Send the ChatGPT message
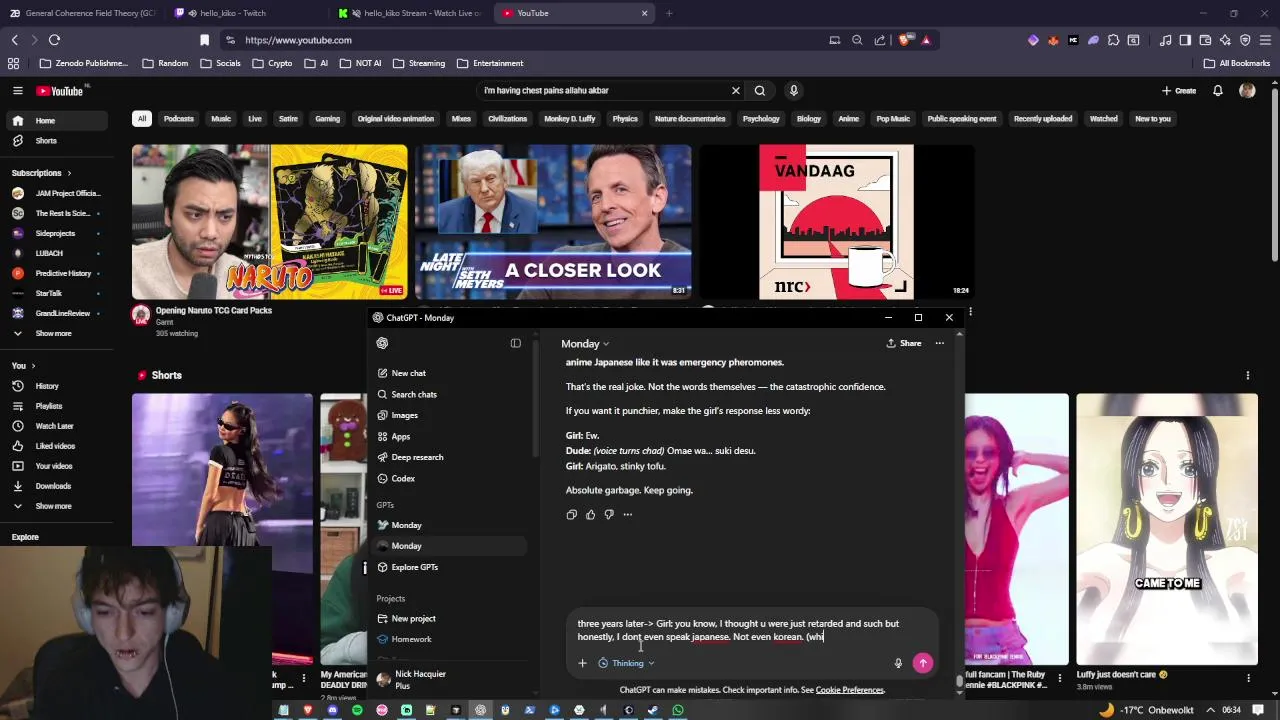 [923, 663]
